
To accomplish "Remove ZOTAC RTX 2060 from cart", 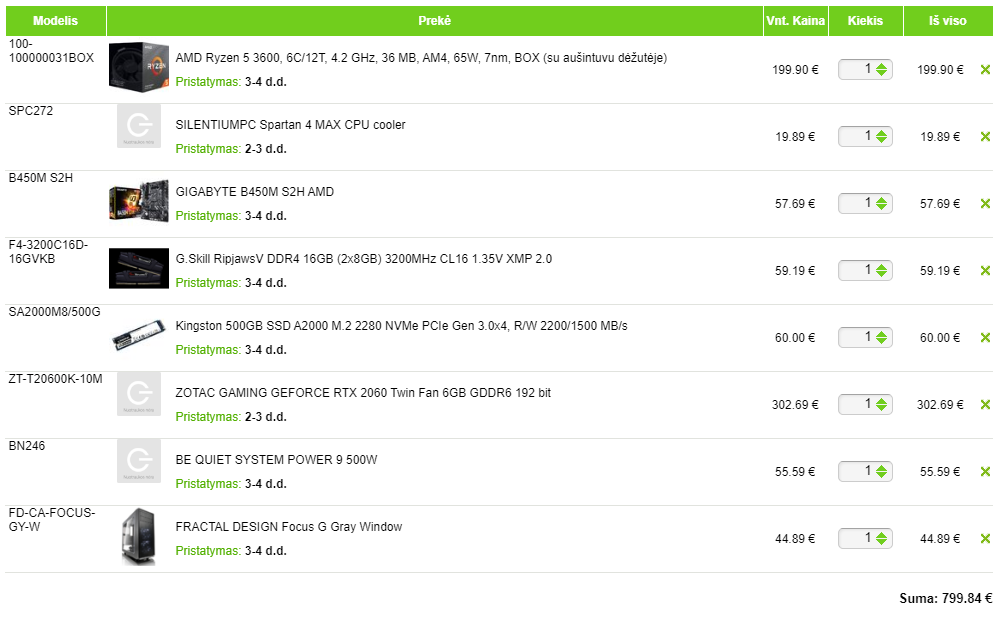I will click(x=985, y=405).
